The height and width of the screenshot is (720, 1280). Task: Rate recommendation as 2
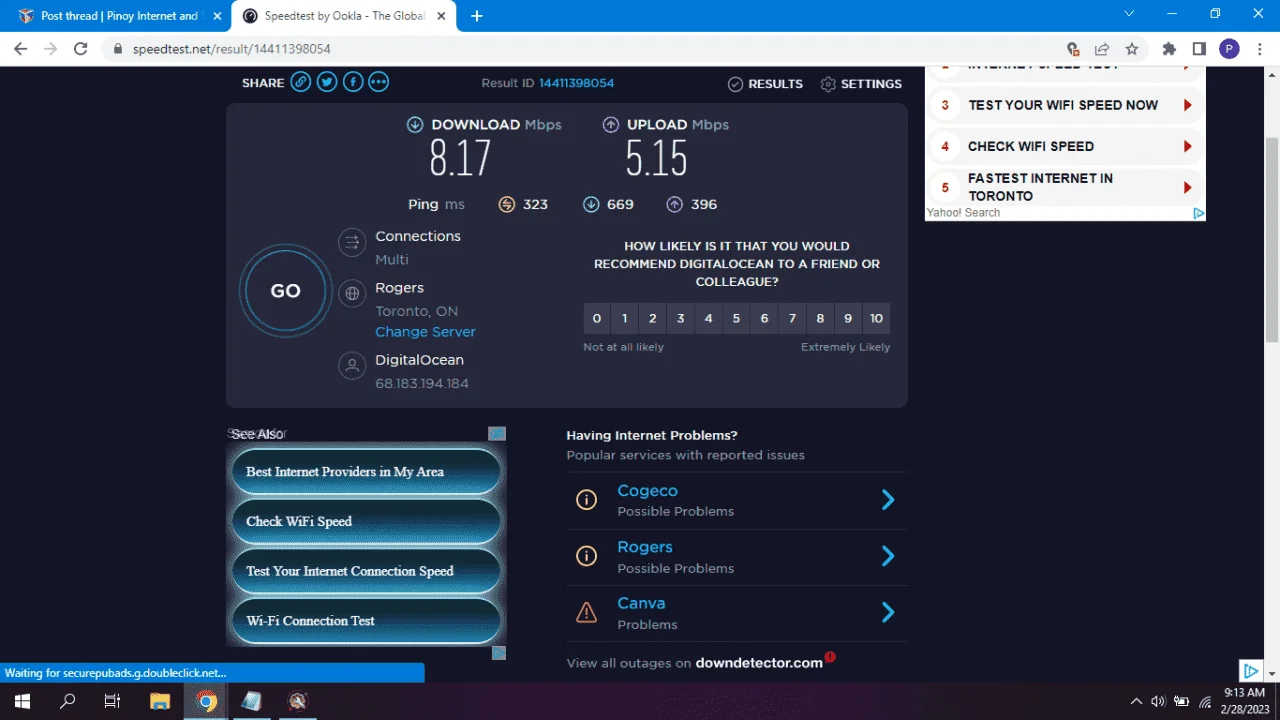653,318
